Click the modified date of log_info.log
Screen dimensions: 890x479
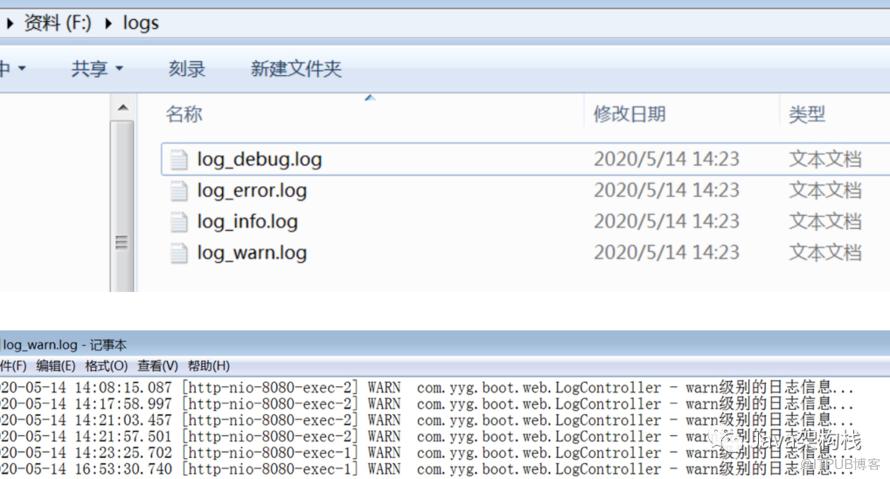point(666,222)
